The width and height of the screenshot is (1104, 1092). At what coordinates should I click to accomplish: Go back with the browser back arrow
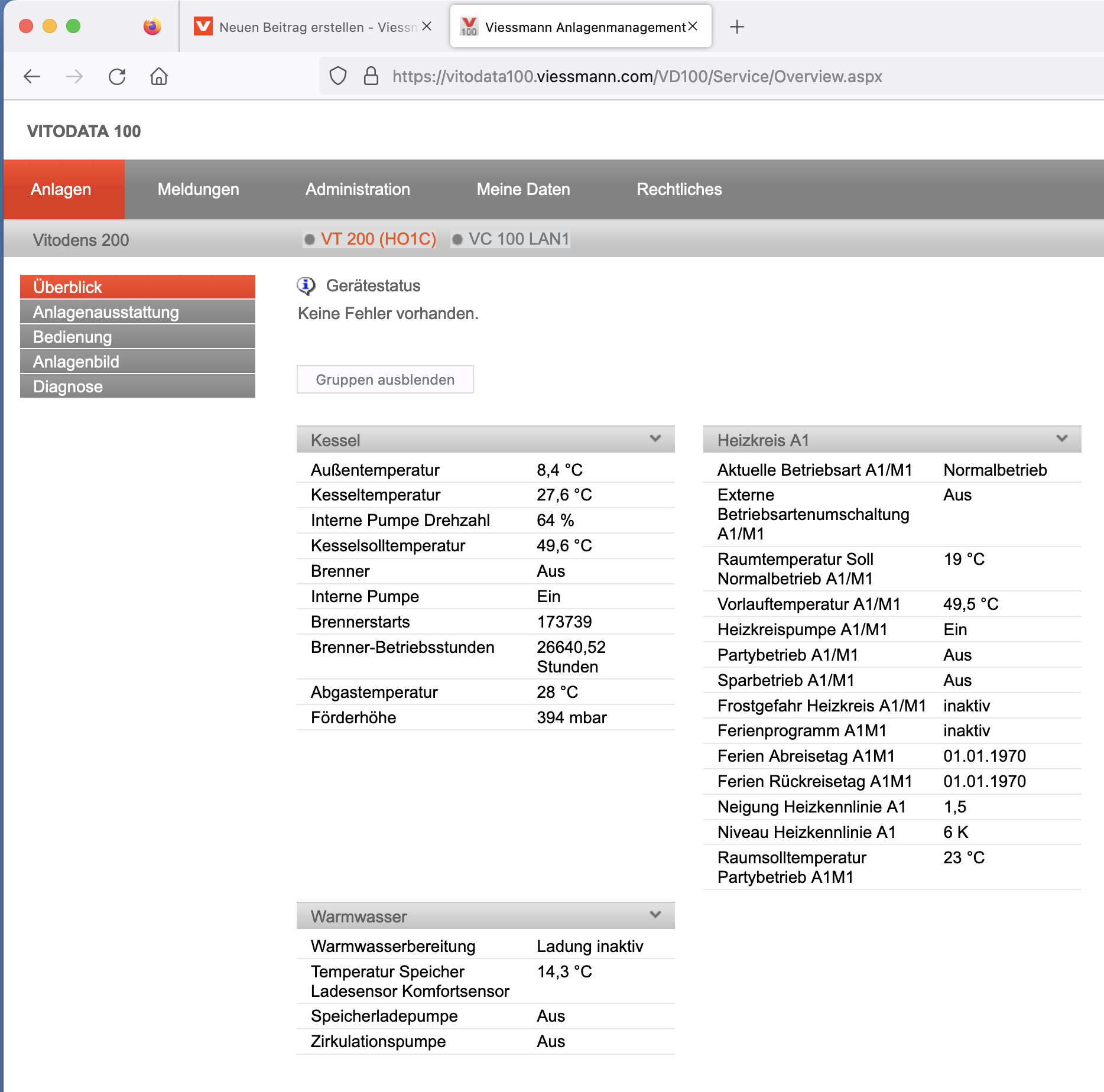32,76
